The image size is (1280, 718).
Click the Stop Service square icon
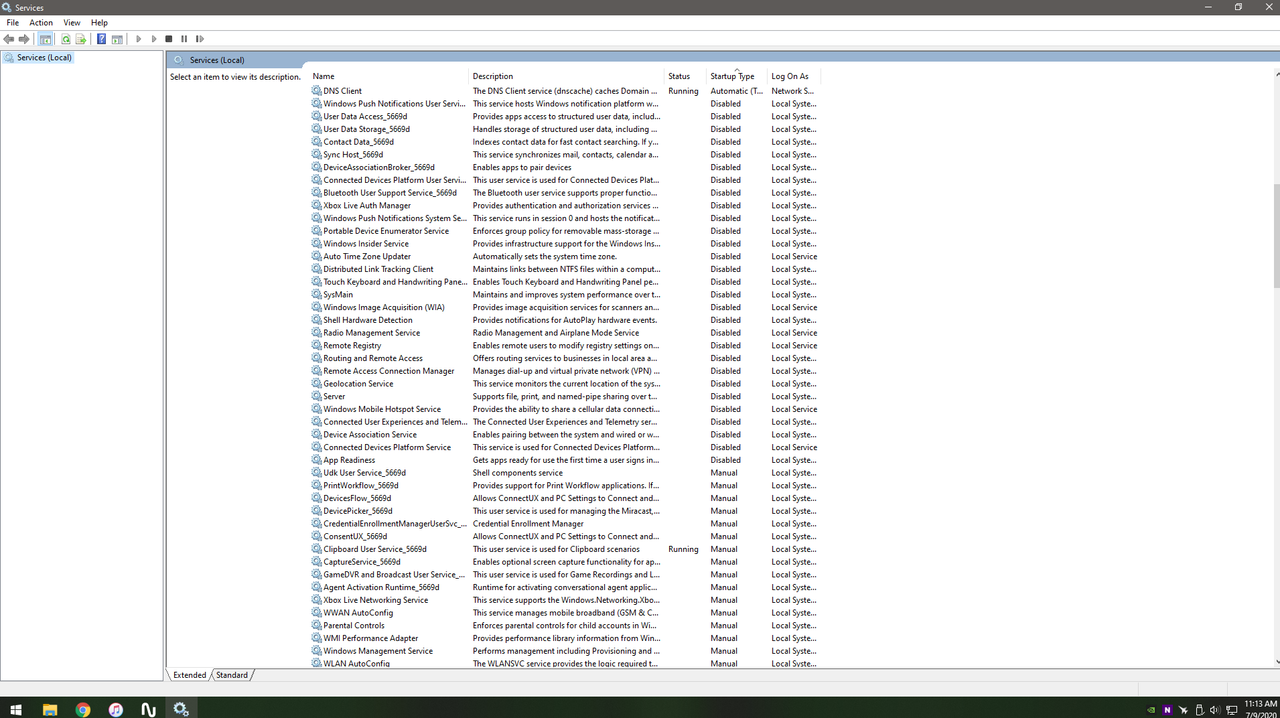(x=169, y=39)
